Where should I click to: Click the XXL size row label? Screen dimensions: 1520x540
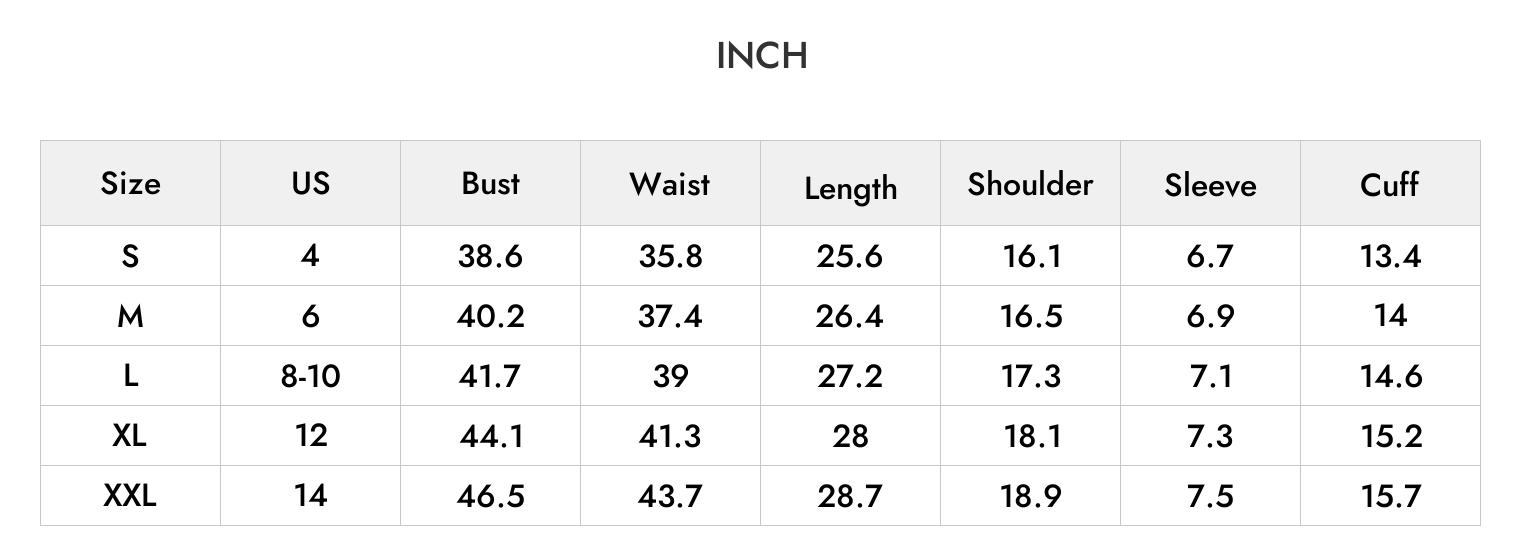130,496
